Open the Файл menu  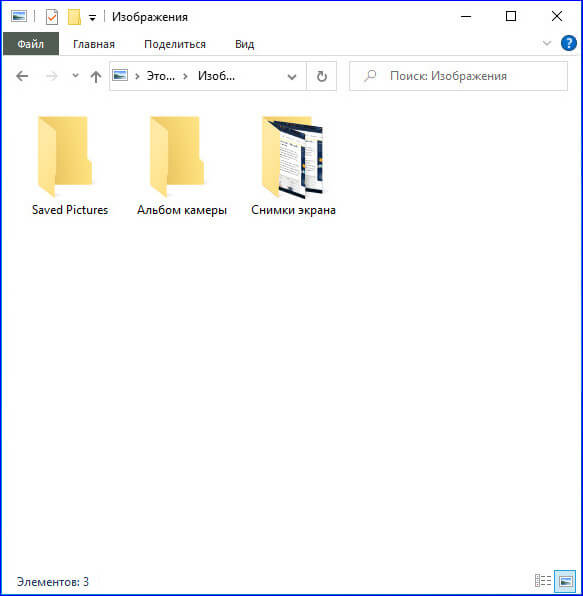tap(31, 44)
